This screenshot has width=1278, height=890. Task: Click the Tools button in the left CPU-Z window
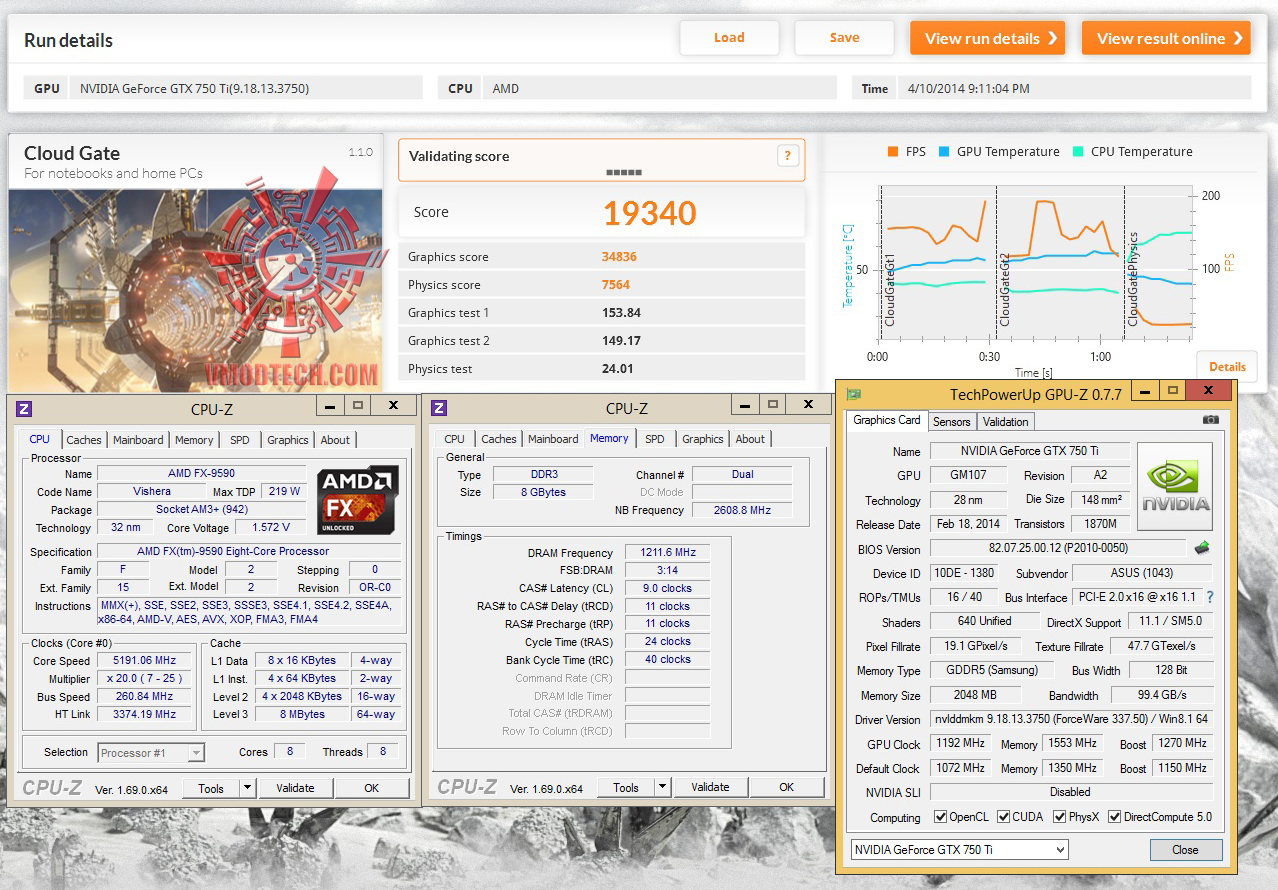[x=211, y=788]
